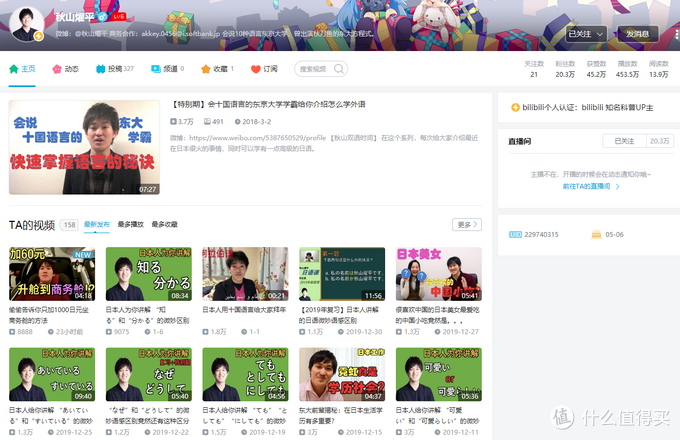Viewport: 680px width, 440px height.
Task: Click the 已关注 button in 直播间 panel
Action: [624, 141]
